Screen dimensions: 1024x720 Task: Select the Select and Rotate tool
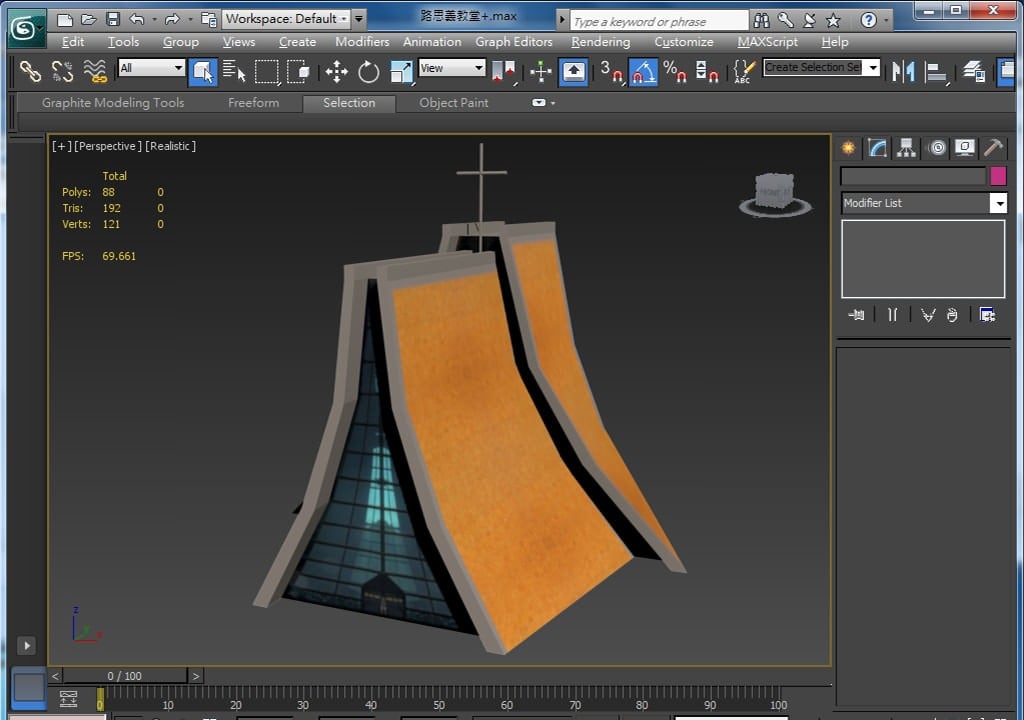point(369,71)
